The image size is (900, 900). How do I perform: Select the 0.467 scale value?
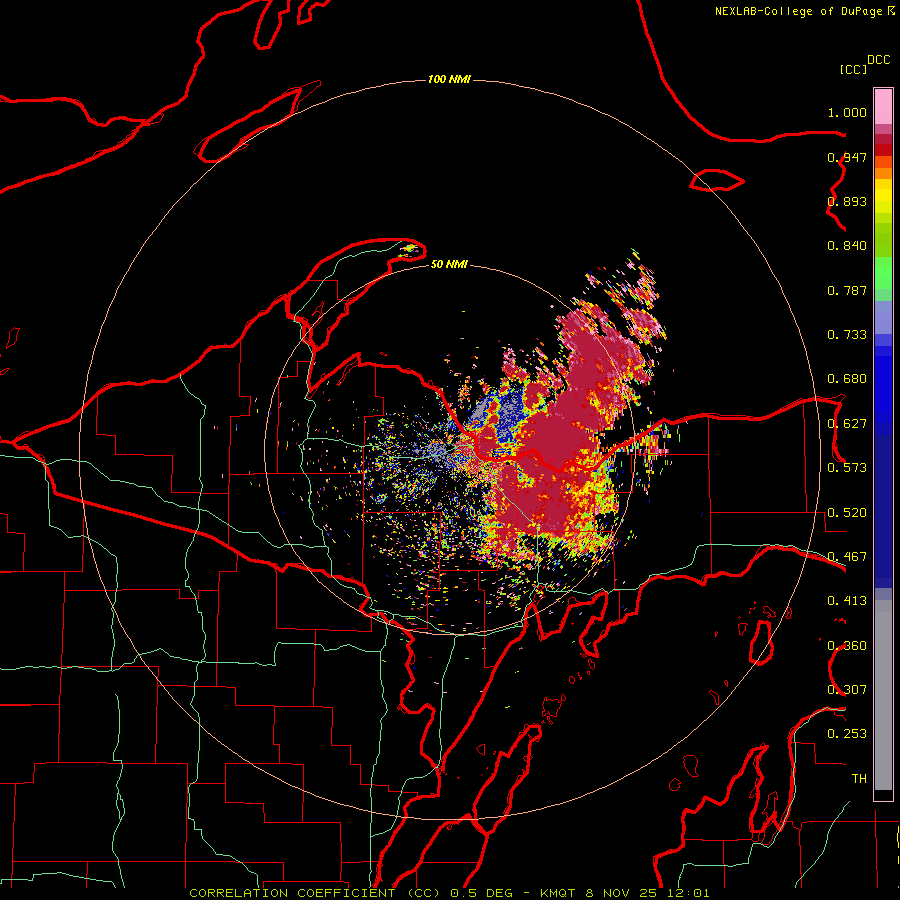click(847, 557)
